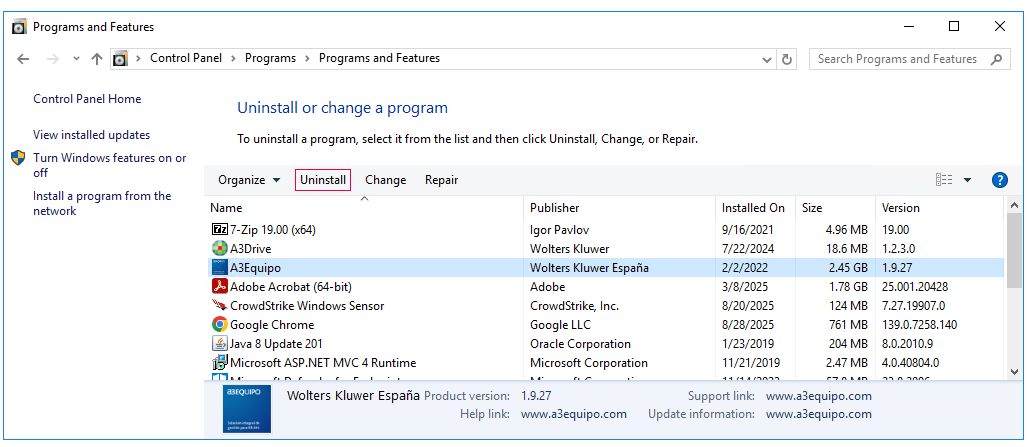Expand the view options dropdown arrow
This screenshot has height=447, width=1027.
(x=967, y=180)
